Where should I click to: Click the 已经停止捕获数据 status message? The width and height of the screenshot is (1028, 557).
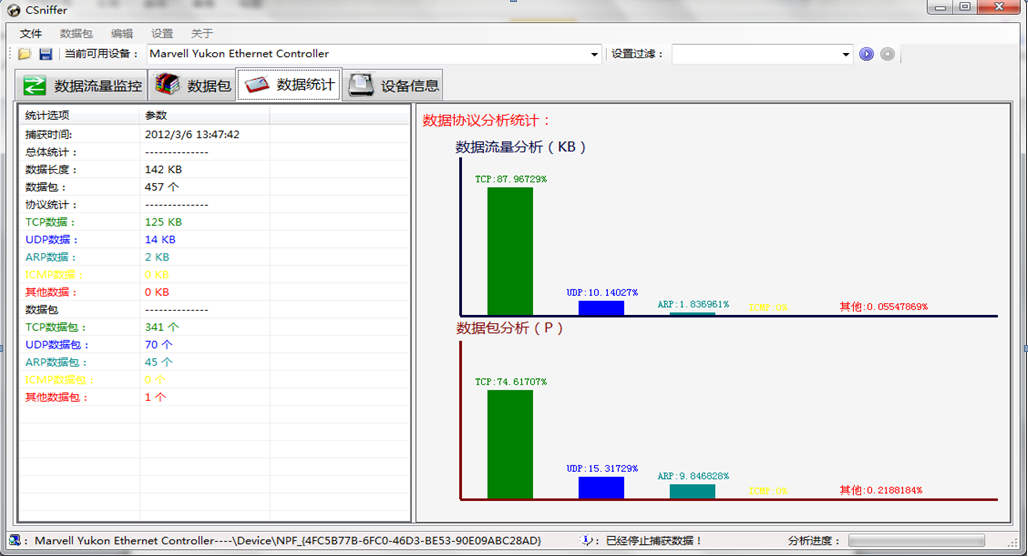[654, 541]
